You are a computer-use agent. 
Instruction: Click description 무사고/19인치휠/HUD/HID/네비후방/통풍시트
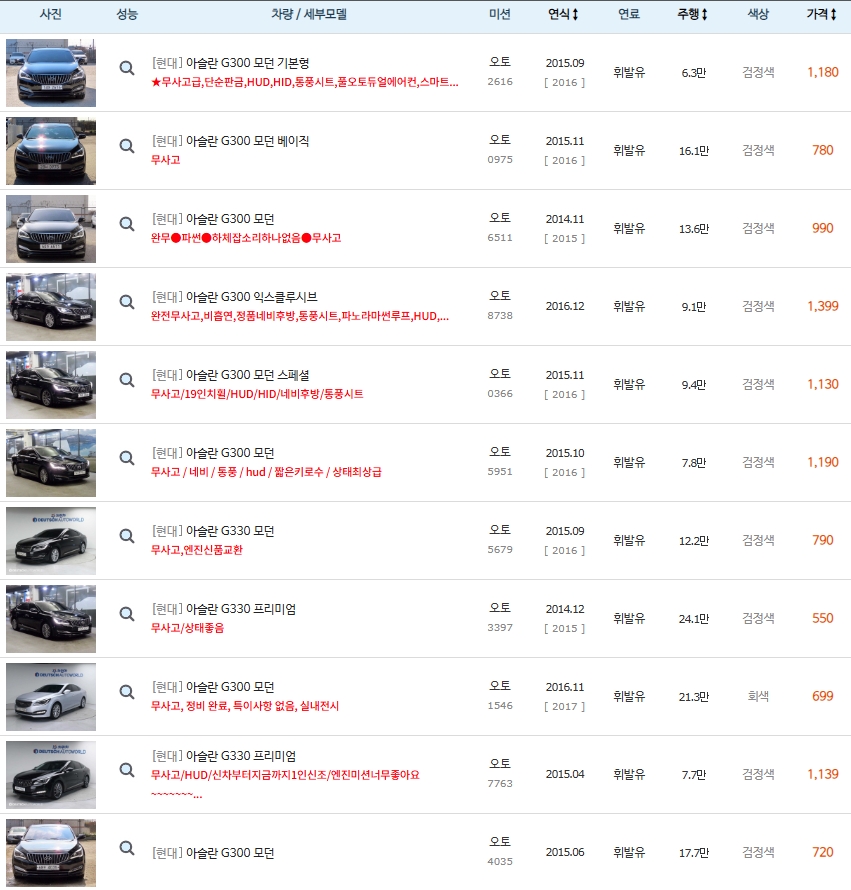[x=257, y=394]
